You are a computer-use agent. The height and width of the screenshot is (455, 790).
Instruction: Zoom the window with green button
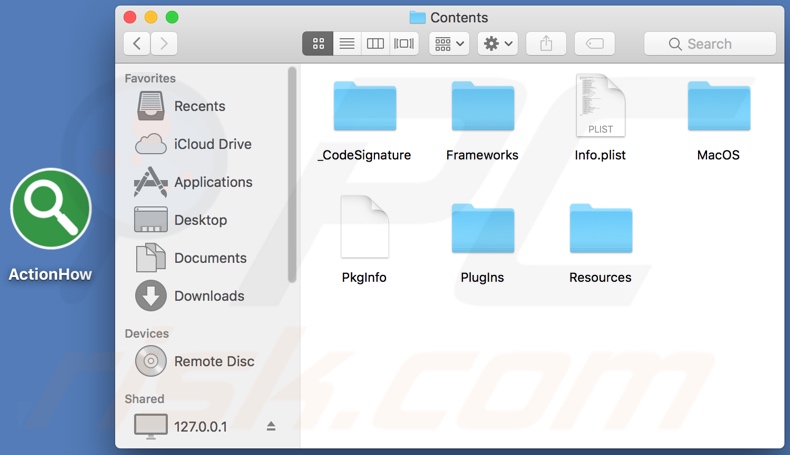click(x=172, y=17)
